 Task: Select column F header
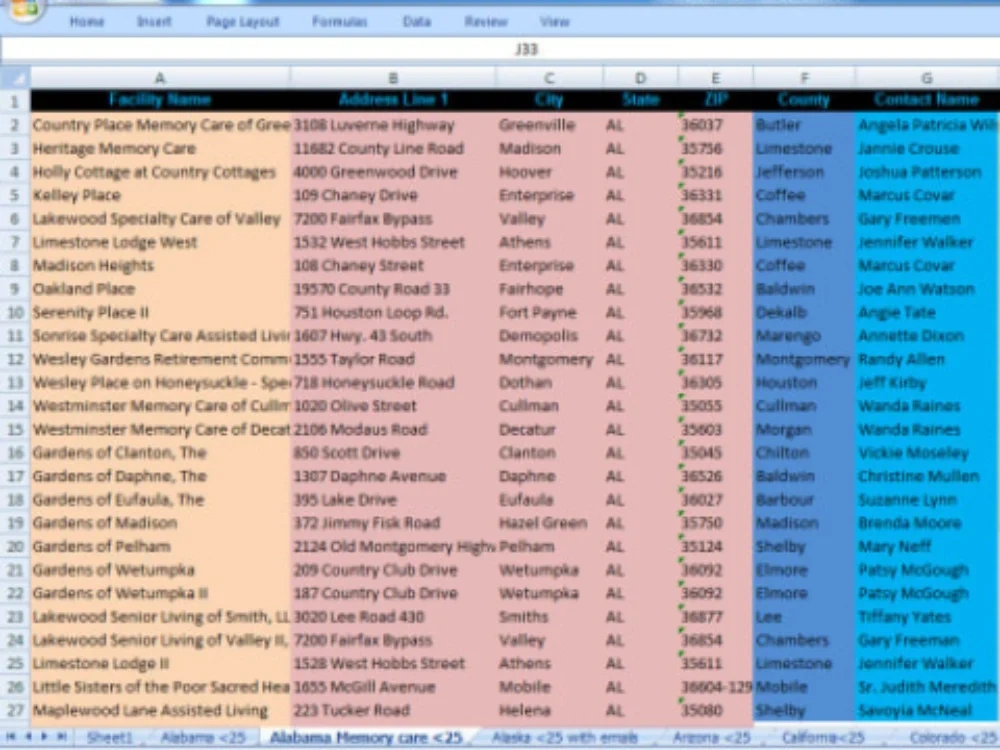pyautogui.click(x=804, y=78)
